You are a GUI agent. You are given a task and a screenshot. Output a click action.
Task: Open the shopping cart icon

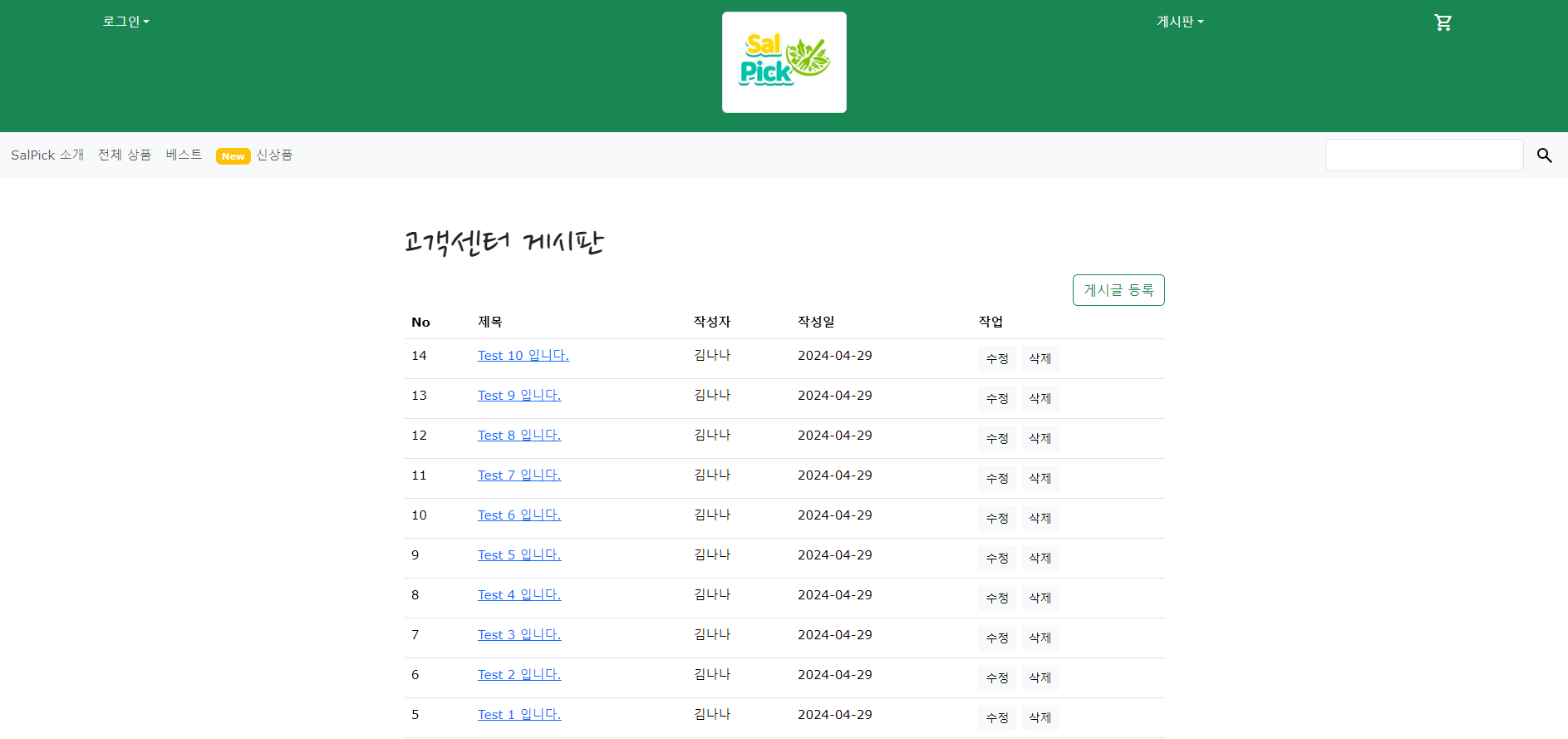[1443, 22]
